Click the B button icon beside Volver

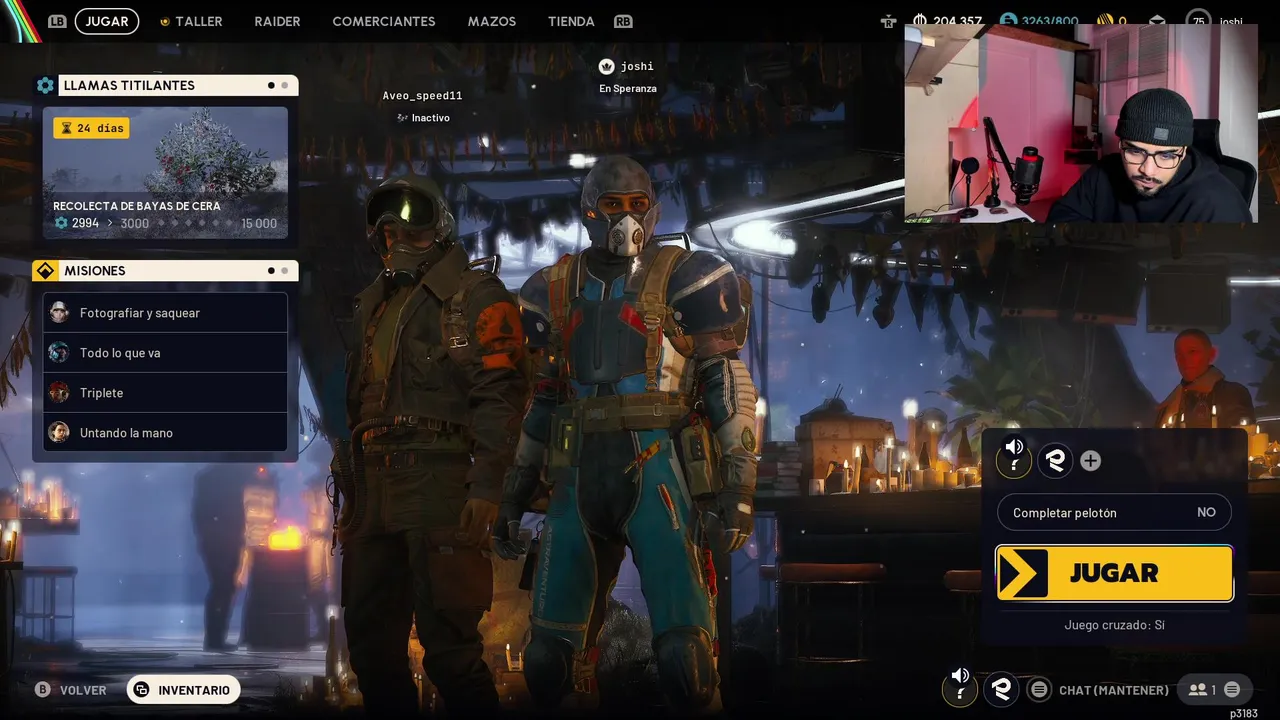[x=43, y=690]
